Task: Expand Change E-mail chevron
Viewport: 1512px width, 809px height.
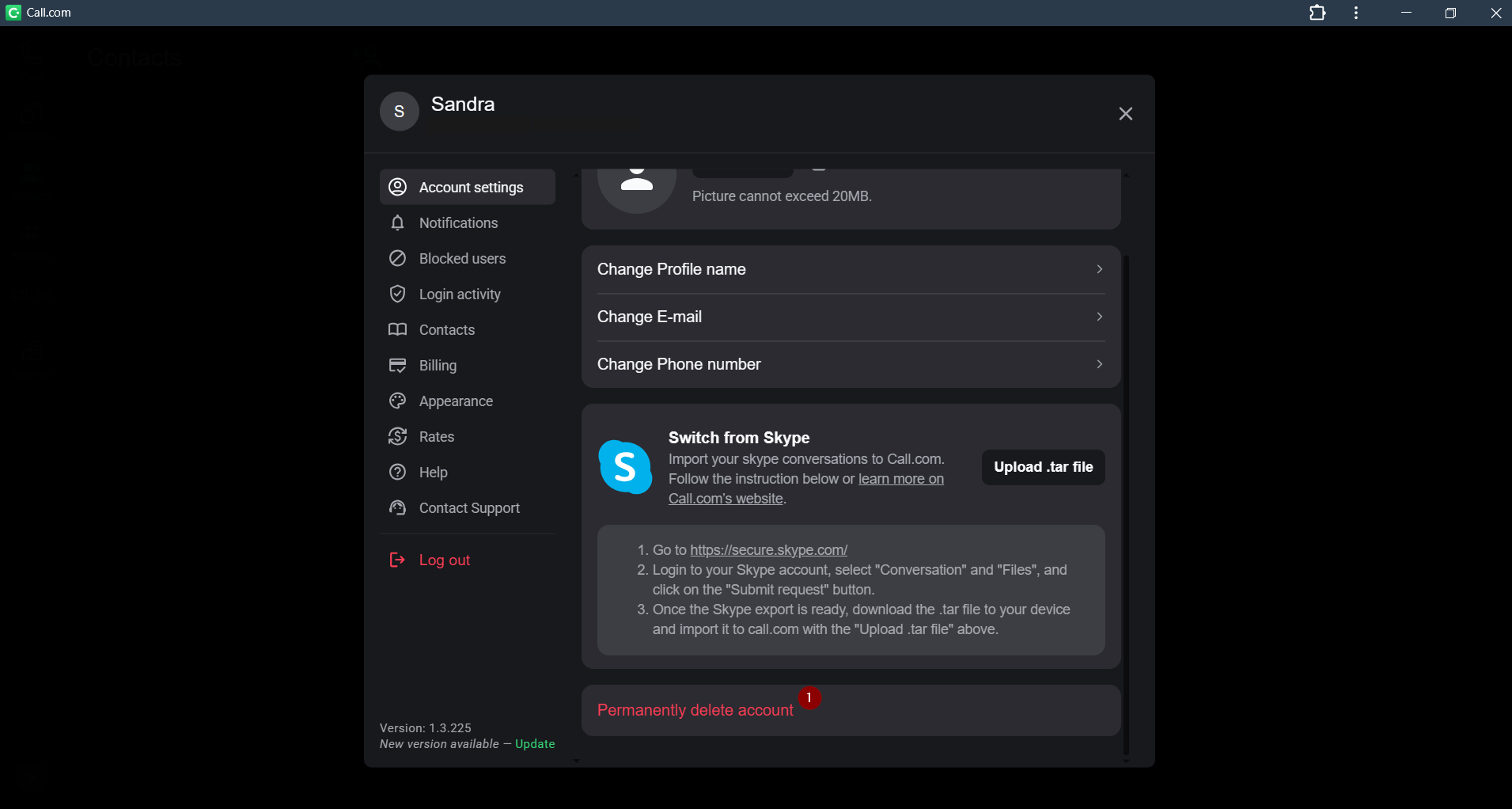Action: click(x=1099, y=317)
